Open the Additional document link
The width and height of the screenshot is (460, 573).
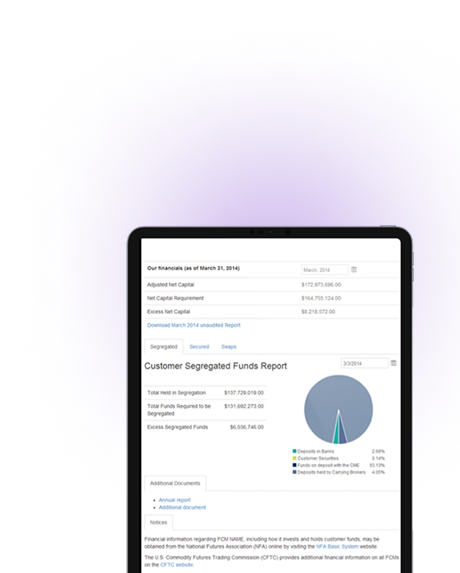click(x=182, y=507)
